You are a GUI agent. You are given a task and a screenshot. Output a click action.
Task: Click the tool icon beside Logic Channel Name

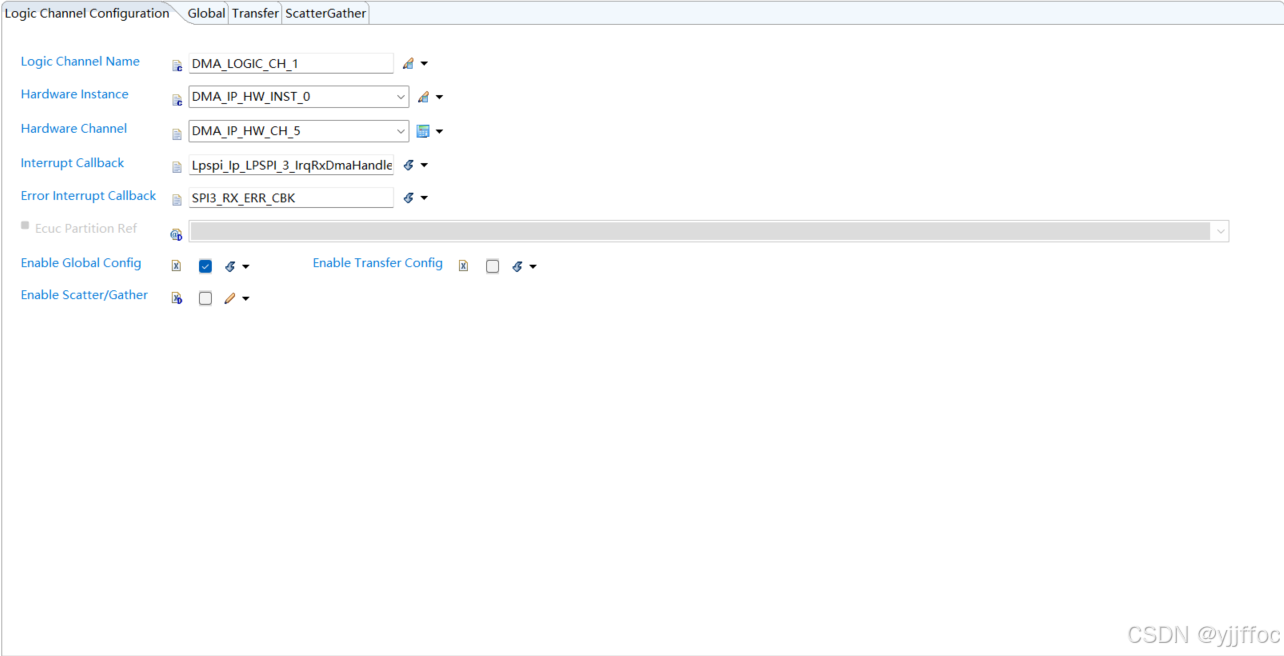408,64
